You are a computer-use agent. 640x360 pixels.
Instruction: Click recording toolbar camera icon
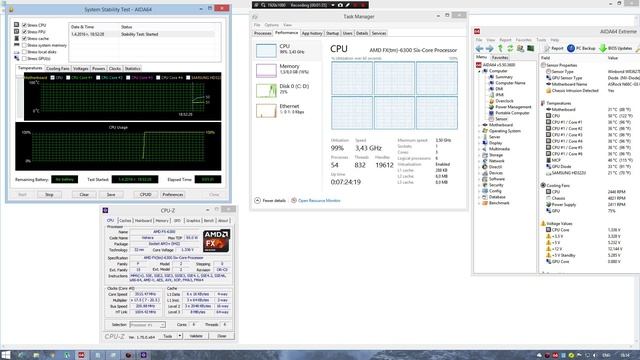pyautogui.click(x=340, y=5)
